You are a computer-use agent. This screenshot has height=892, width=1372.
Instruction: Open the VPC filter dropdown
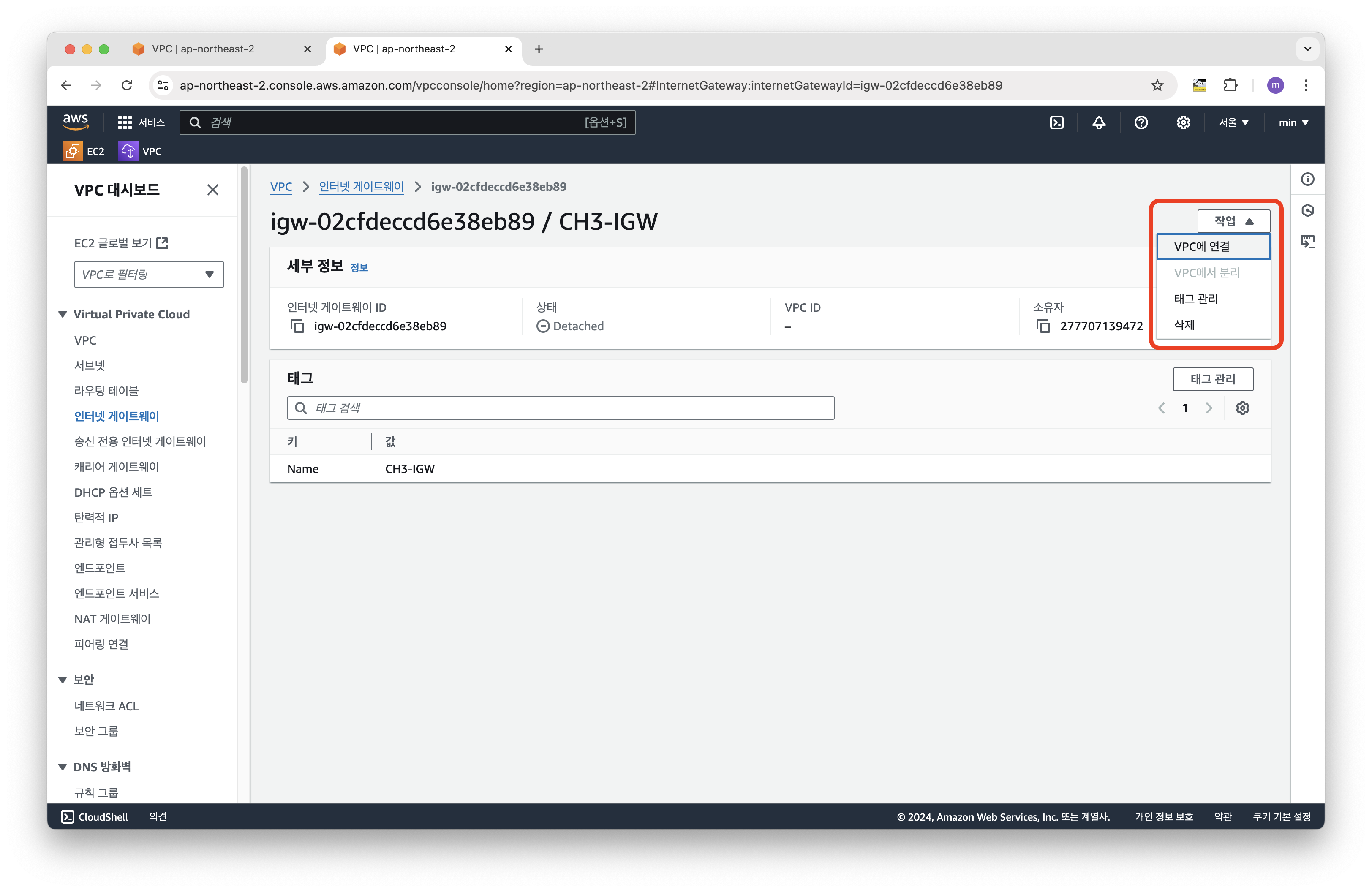click(x=149, y=274)
